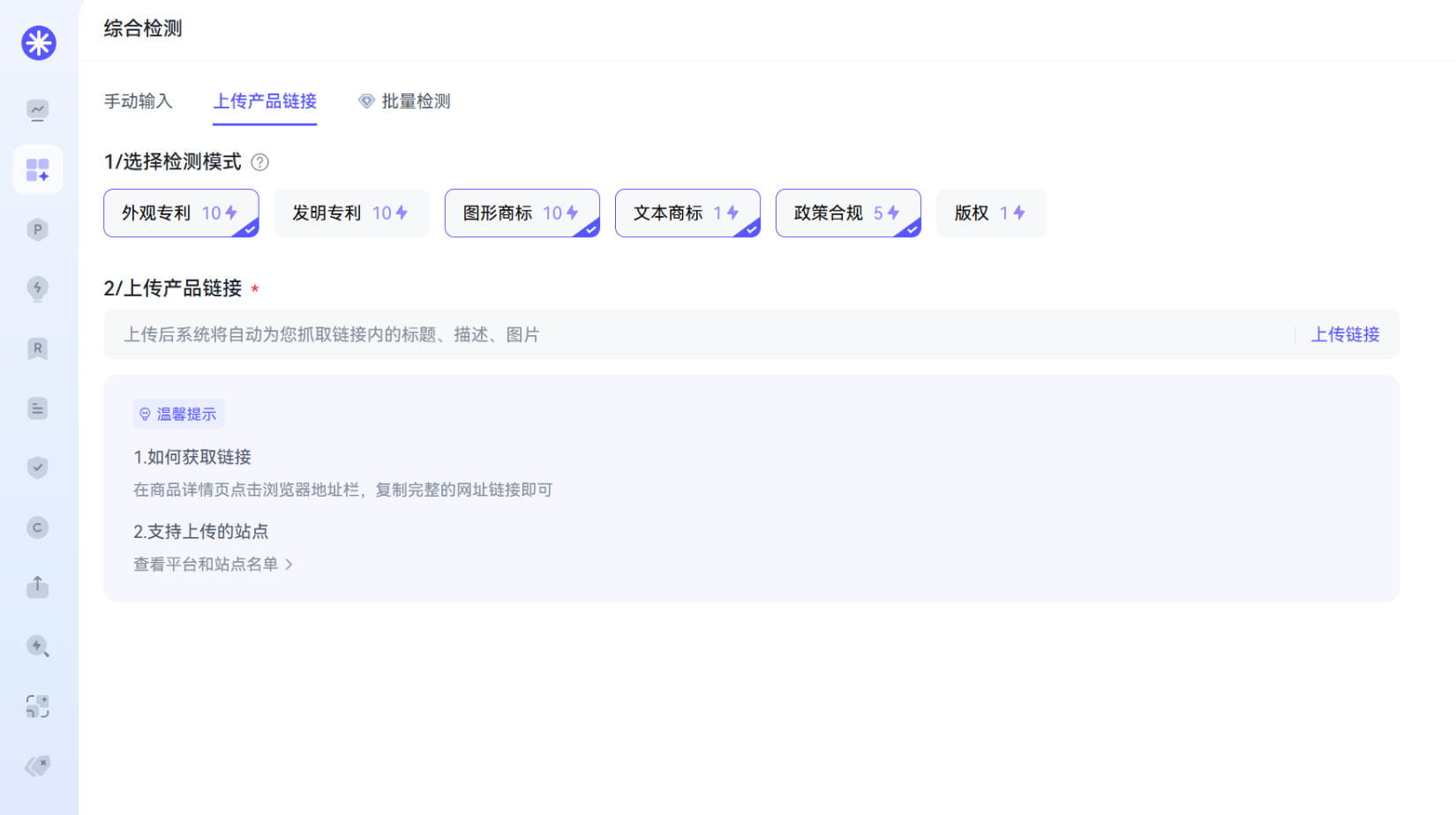Open the R bookmark sidebar icon
The height and width of the screenshot is (815, 1456).
click(x=37, y=348)
